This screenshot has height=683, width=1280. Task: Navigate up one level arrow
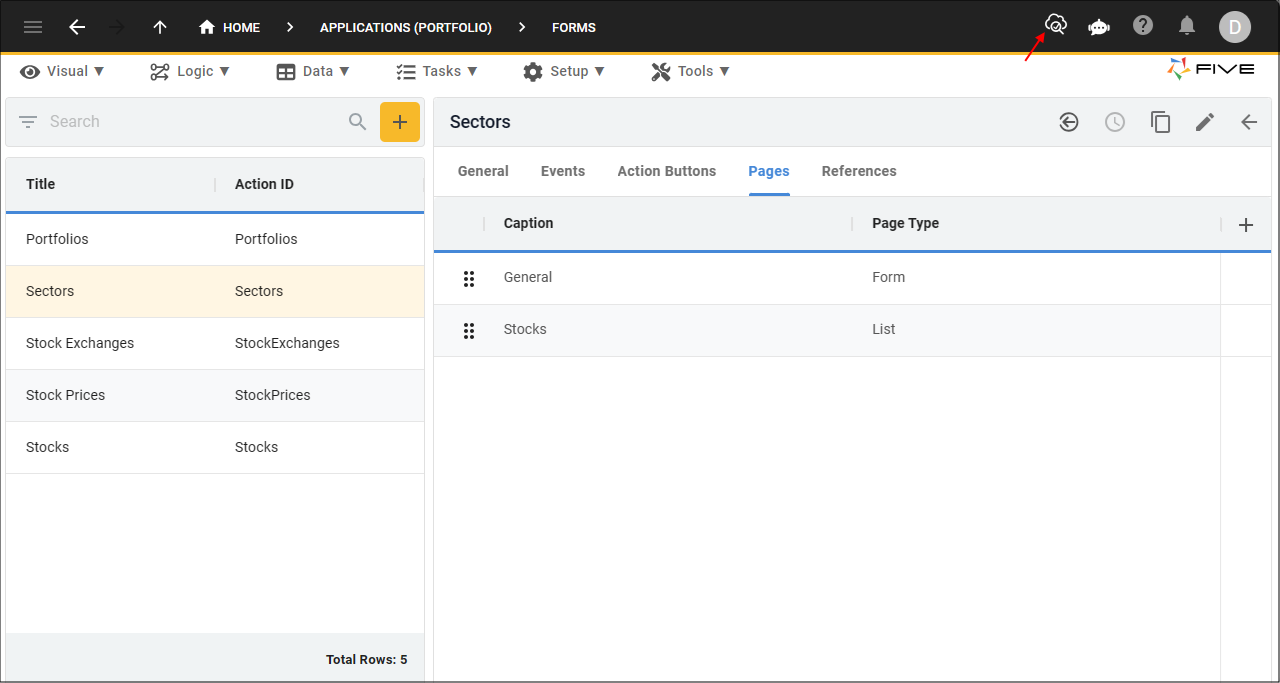pos(160,27)
